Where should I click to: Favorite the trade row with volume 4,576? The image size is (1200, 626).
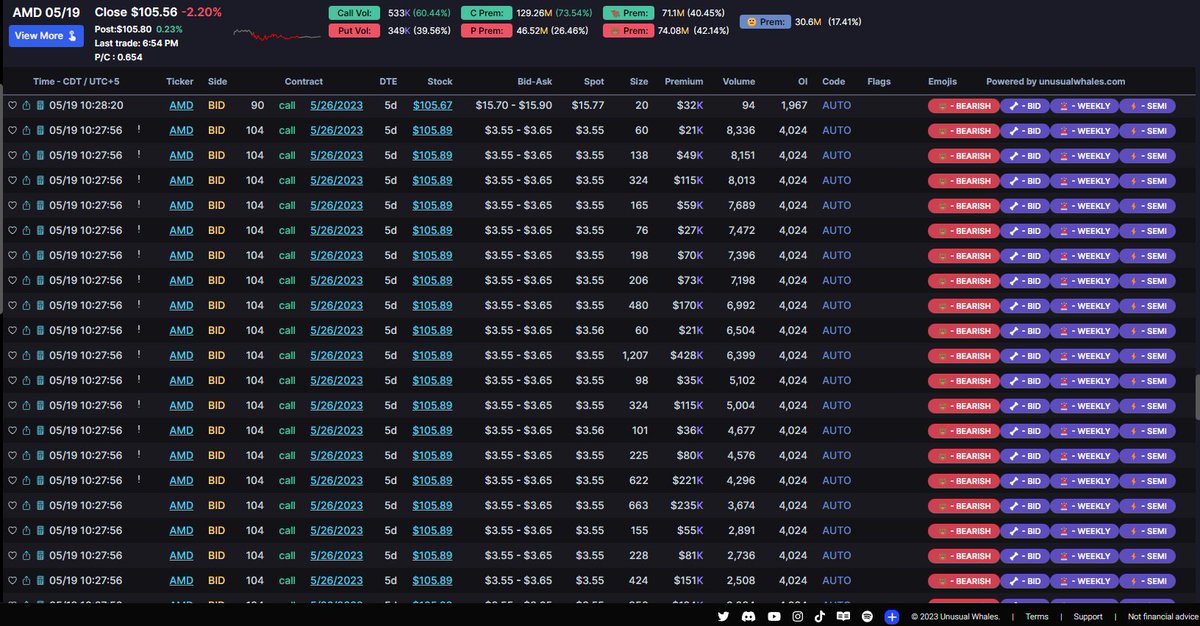pyautogui.click(x=13, y=455)
